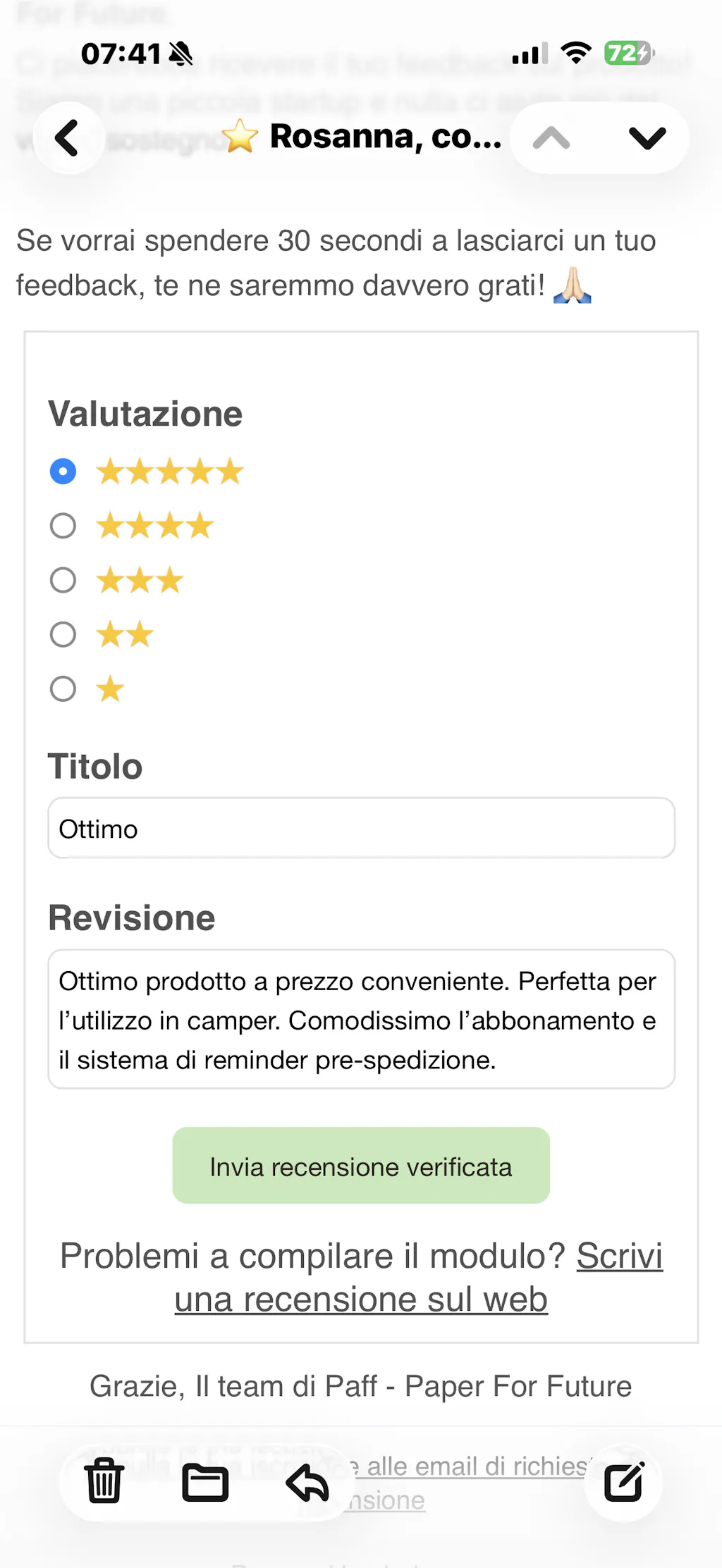Pick the two-star rating
Image resolution: width=722 pixels, height=1568 pixels.
point(63,634)
